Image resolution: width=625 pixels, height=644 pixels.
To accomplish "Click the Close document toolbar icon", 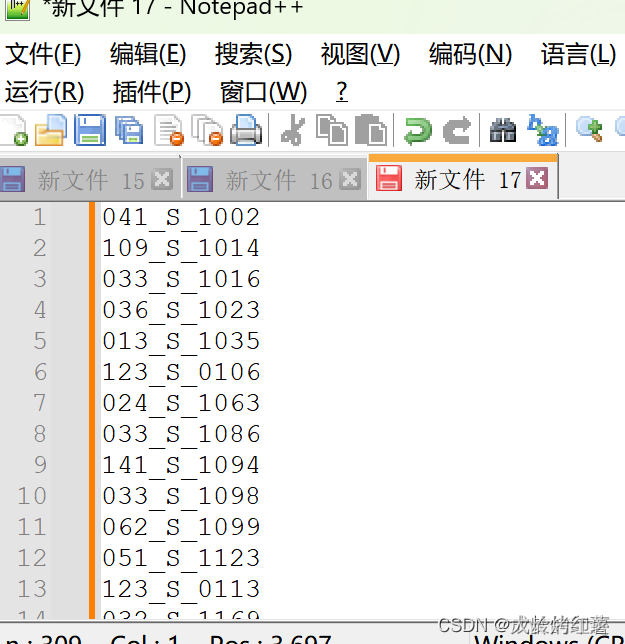I will pos(169,131).
